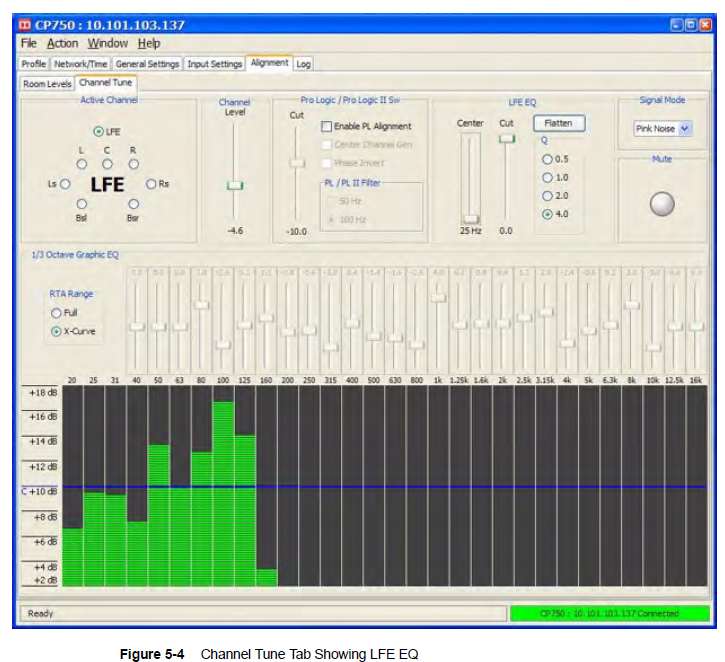Open the Room Levels sub-tab
Screen dimensions: 725x662
[47, 84]
